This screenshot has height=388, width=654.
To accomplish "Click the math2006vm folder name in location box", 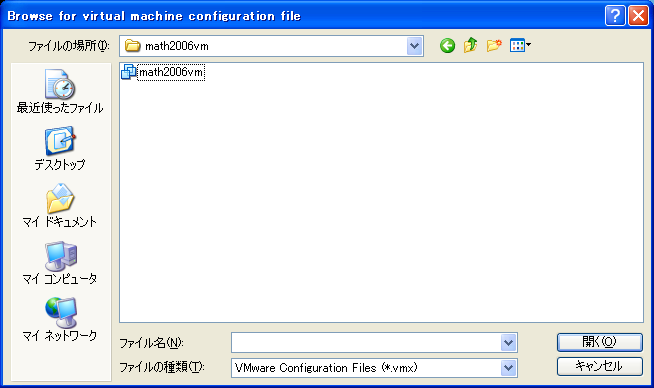I will tap(177, 46).
